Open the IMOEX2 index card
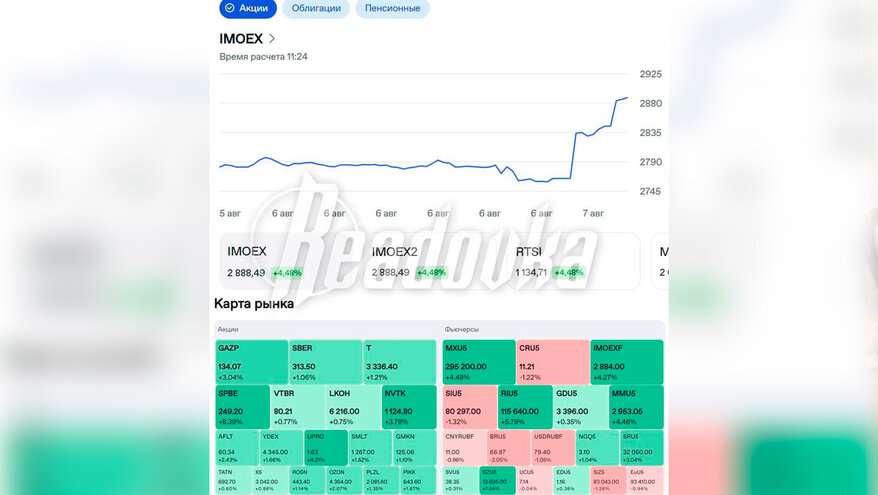Screen dimensions: 878x495 [x=430, y=261]
